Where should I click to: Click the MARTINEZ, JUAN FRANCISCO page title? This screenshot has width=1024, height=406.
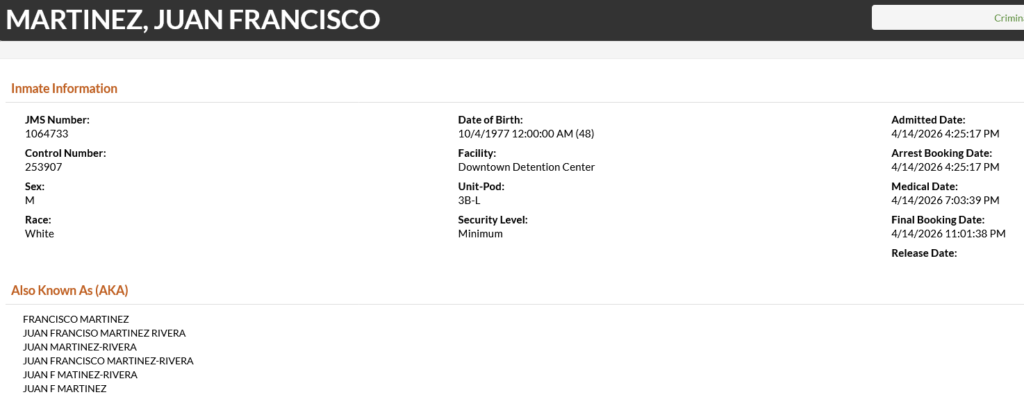tap(193, 19)
